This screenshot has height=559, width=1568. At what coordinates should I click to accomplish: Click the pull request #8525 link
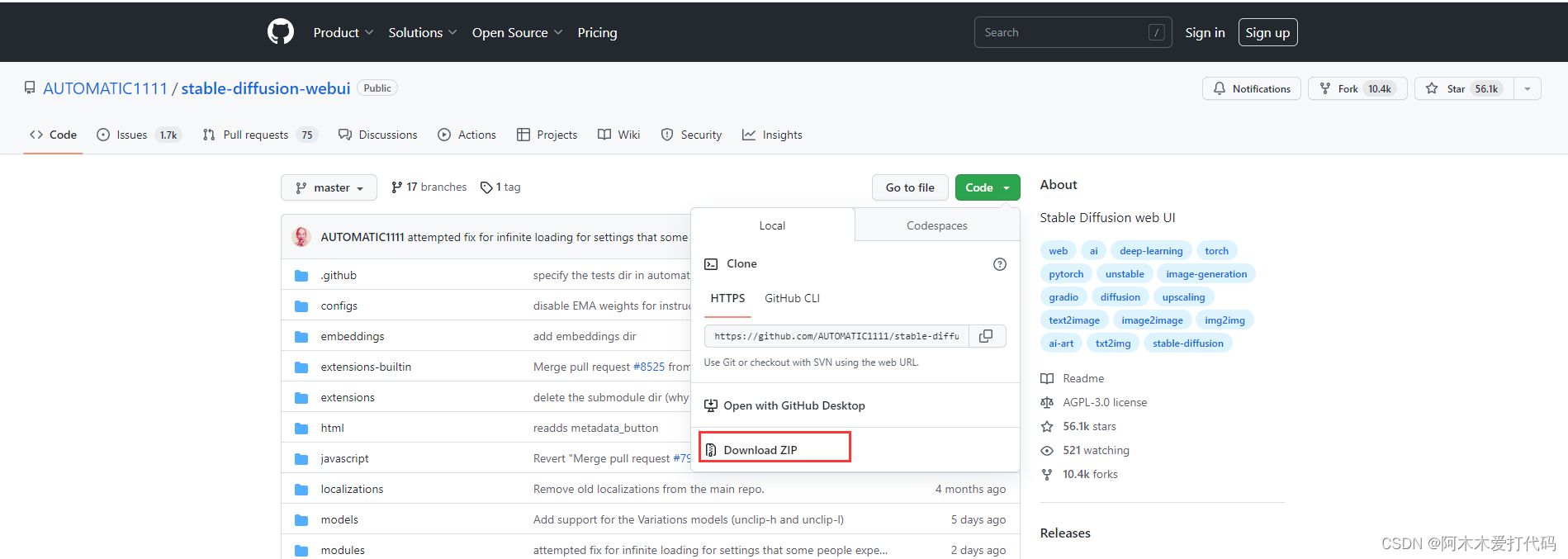click(x=649, y=367)
